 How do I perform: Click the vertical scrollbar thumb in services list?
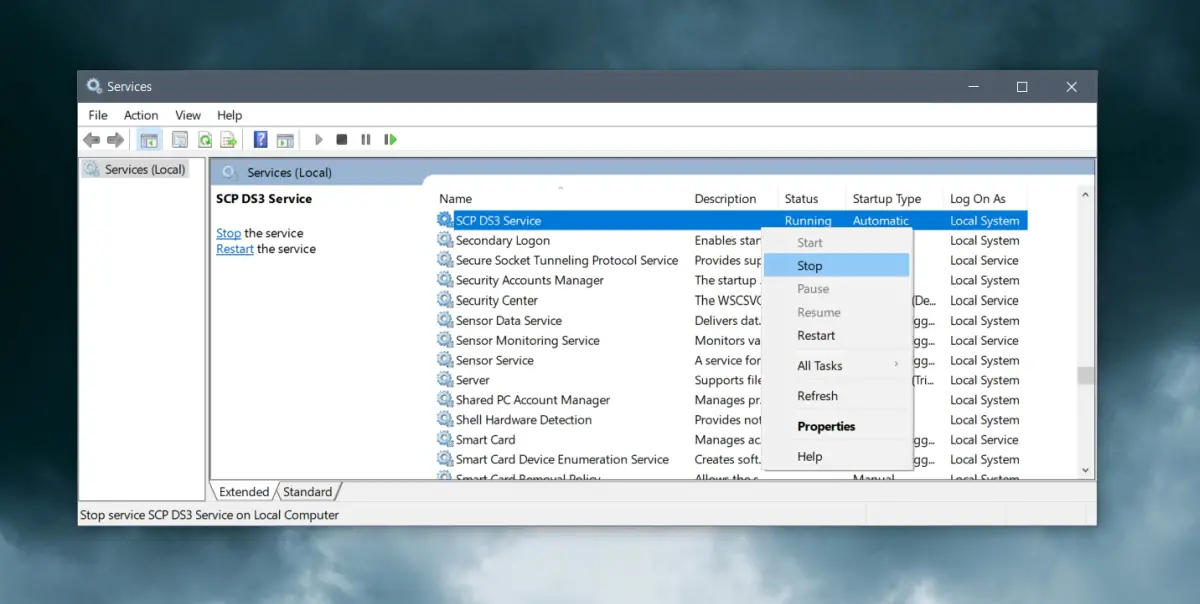point(1085,376)
